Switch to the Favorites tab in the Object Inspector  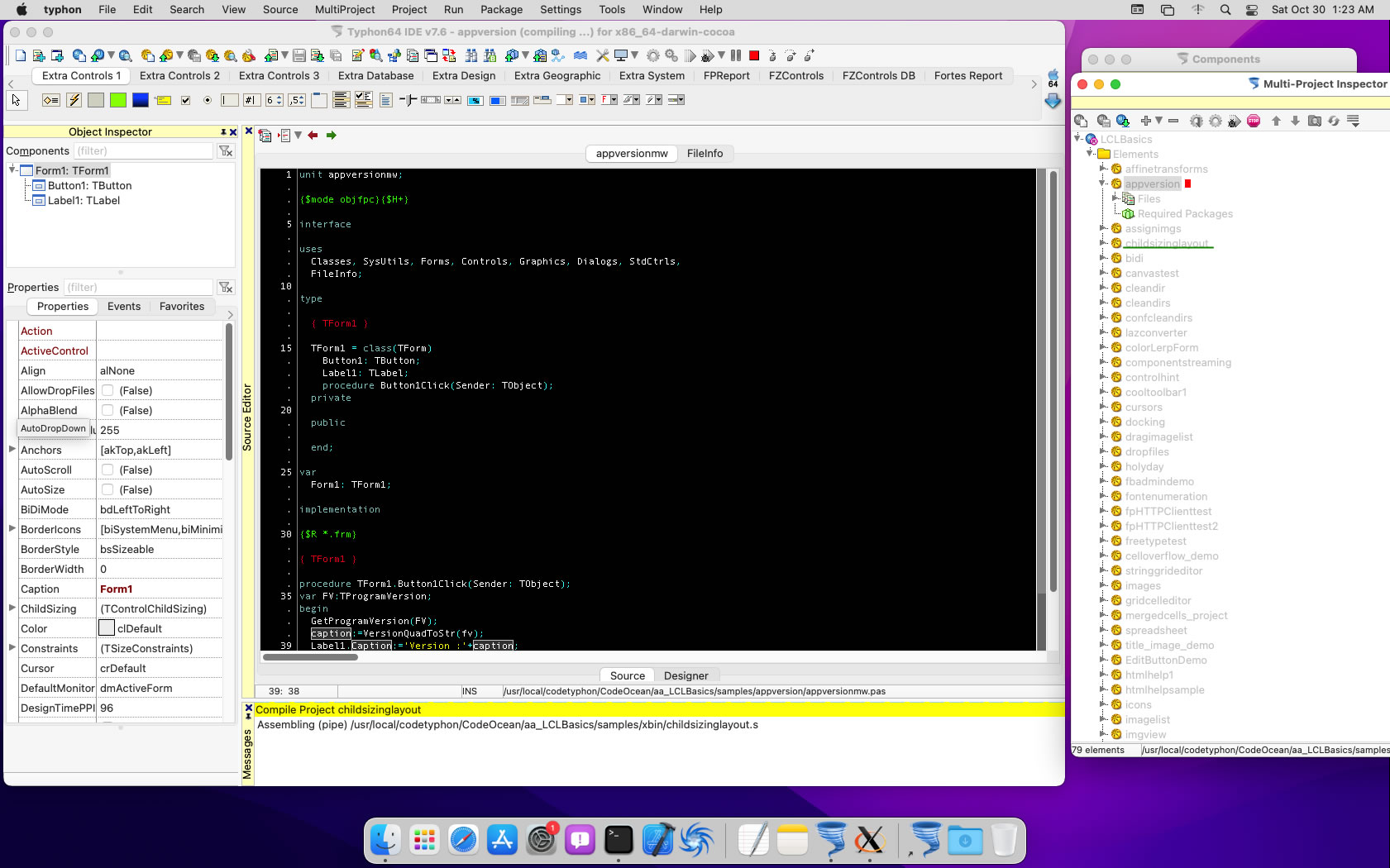[x=182, y=306]
